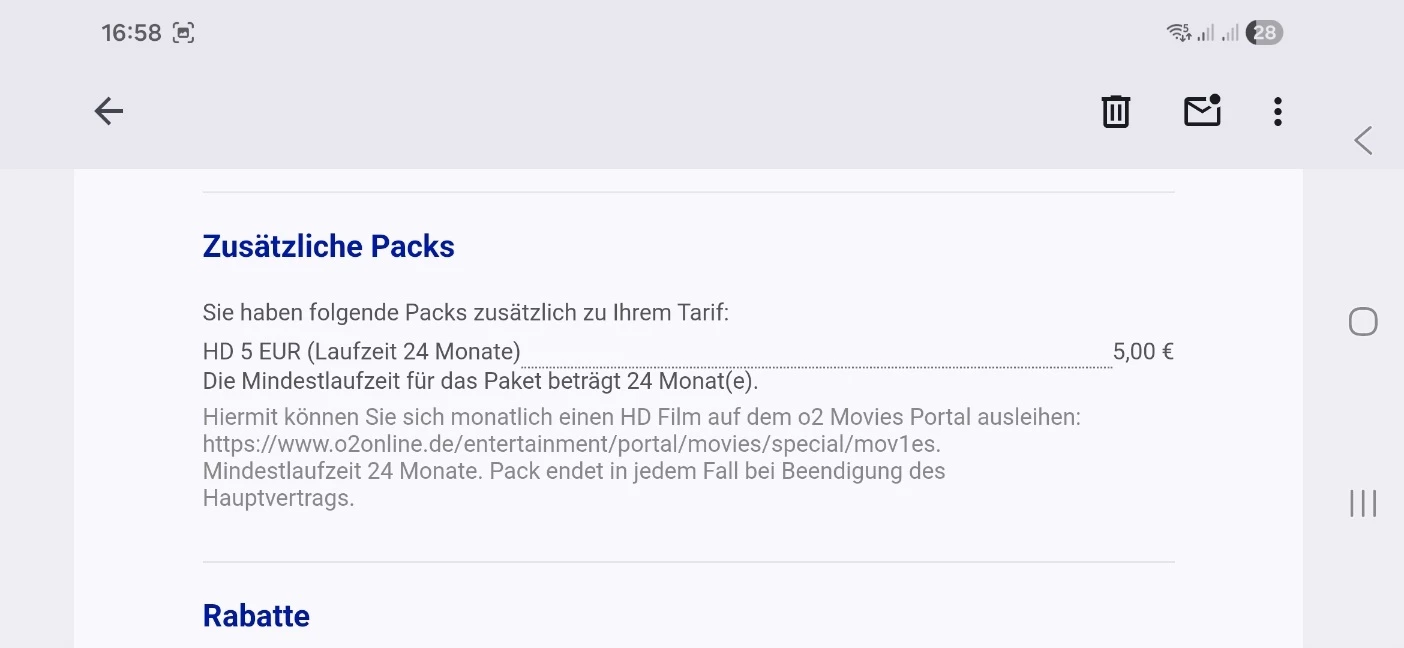Viewport: 1404px width, 648px height.
Task: Tap the Mindestlaufzeit 24 Monat(e) sentence
Action: click(480, 381)
